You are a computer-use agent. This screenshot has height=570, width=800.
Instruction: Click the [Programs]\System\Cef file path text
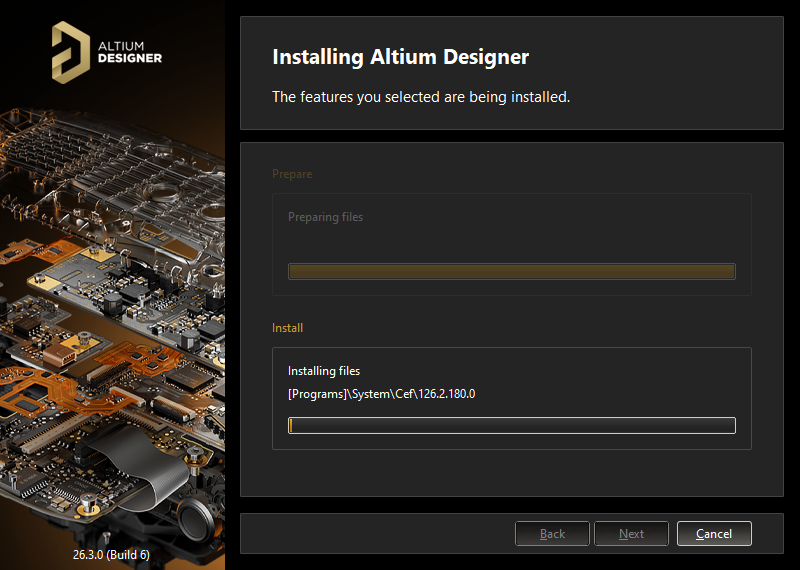pyautogui.click(x=381, y=393)
